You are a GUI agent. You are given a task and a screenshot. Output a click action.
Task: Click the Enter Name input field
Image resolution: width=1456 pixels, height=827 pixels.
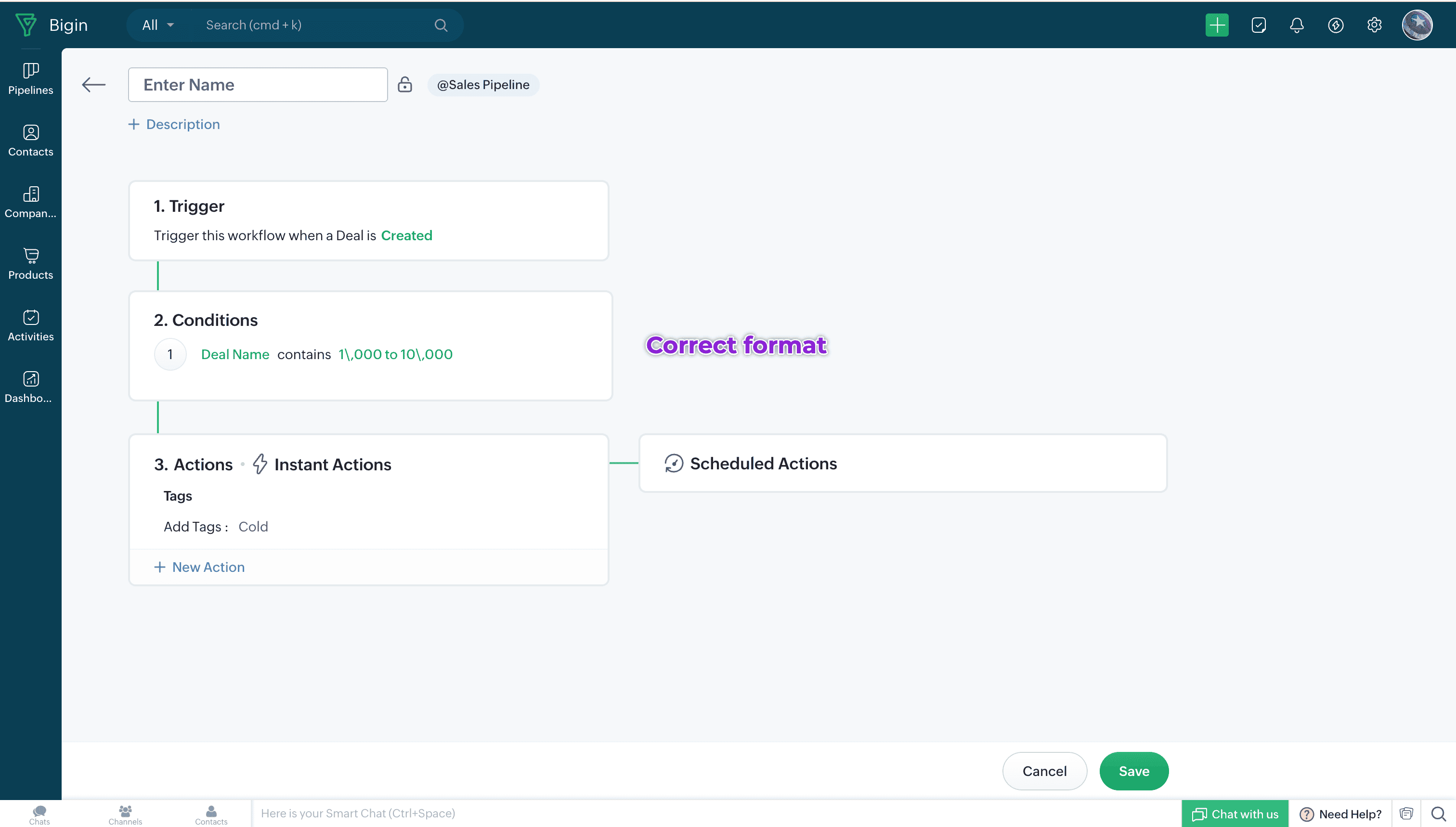[x=257, y=85]
